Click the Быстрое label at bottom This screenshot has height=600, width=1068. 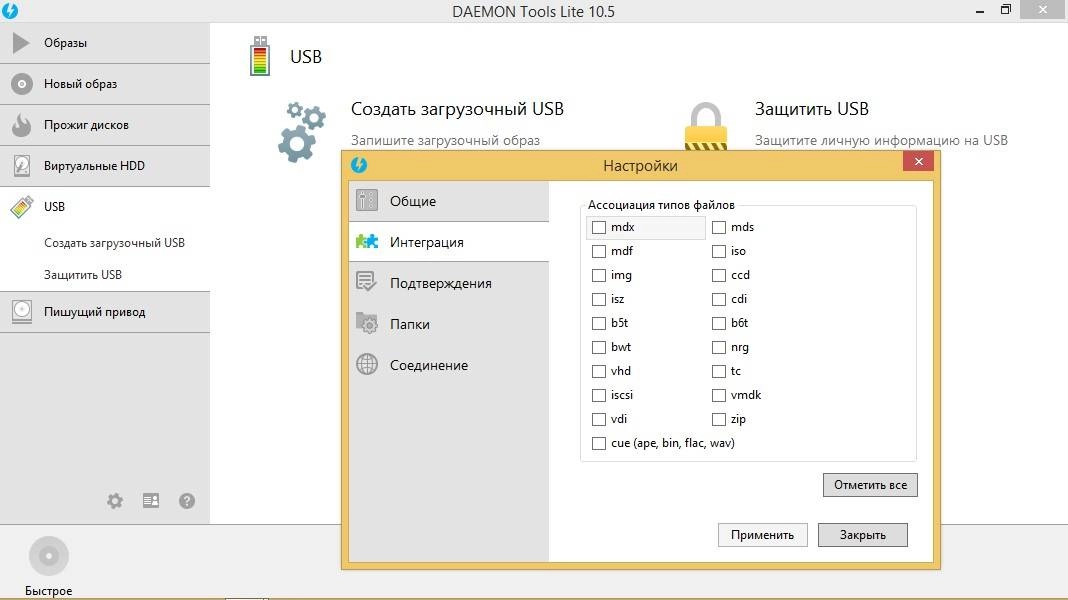48,590
